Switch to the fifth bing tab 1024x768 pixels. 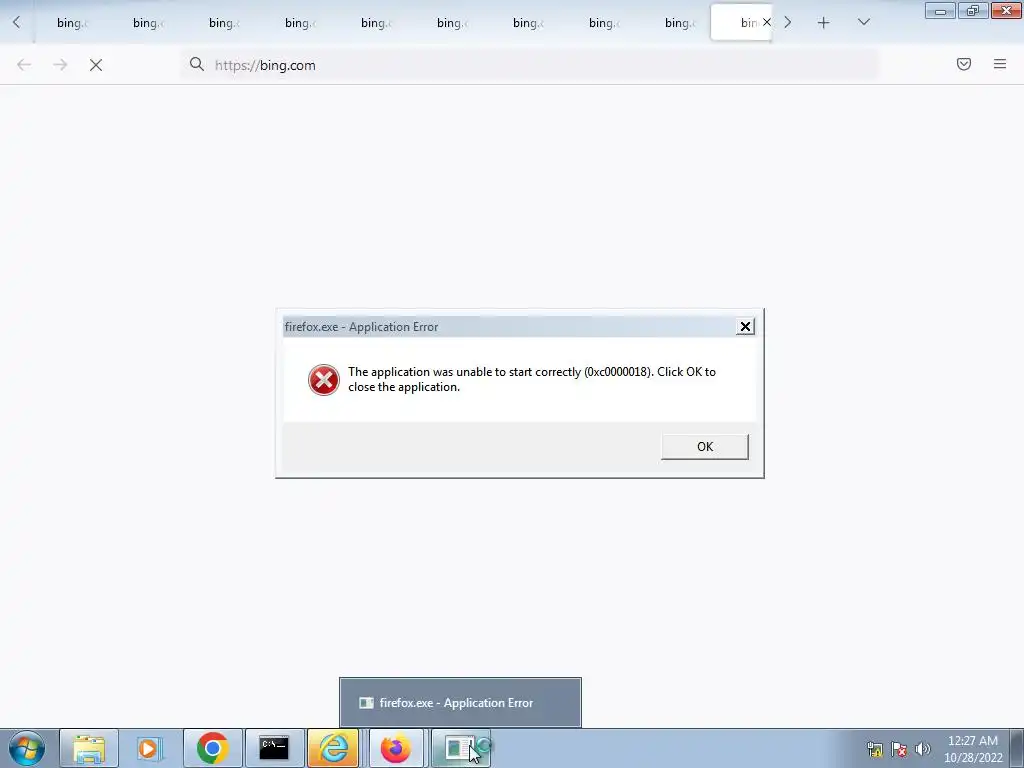click(376, 23)
